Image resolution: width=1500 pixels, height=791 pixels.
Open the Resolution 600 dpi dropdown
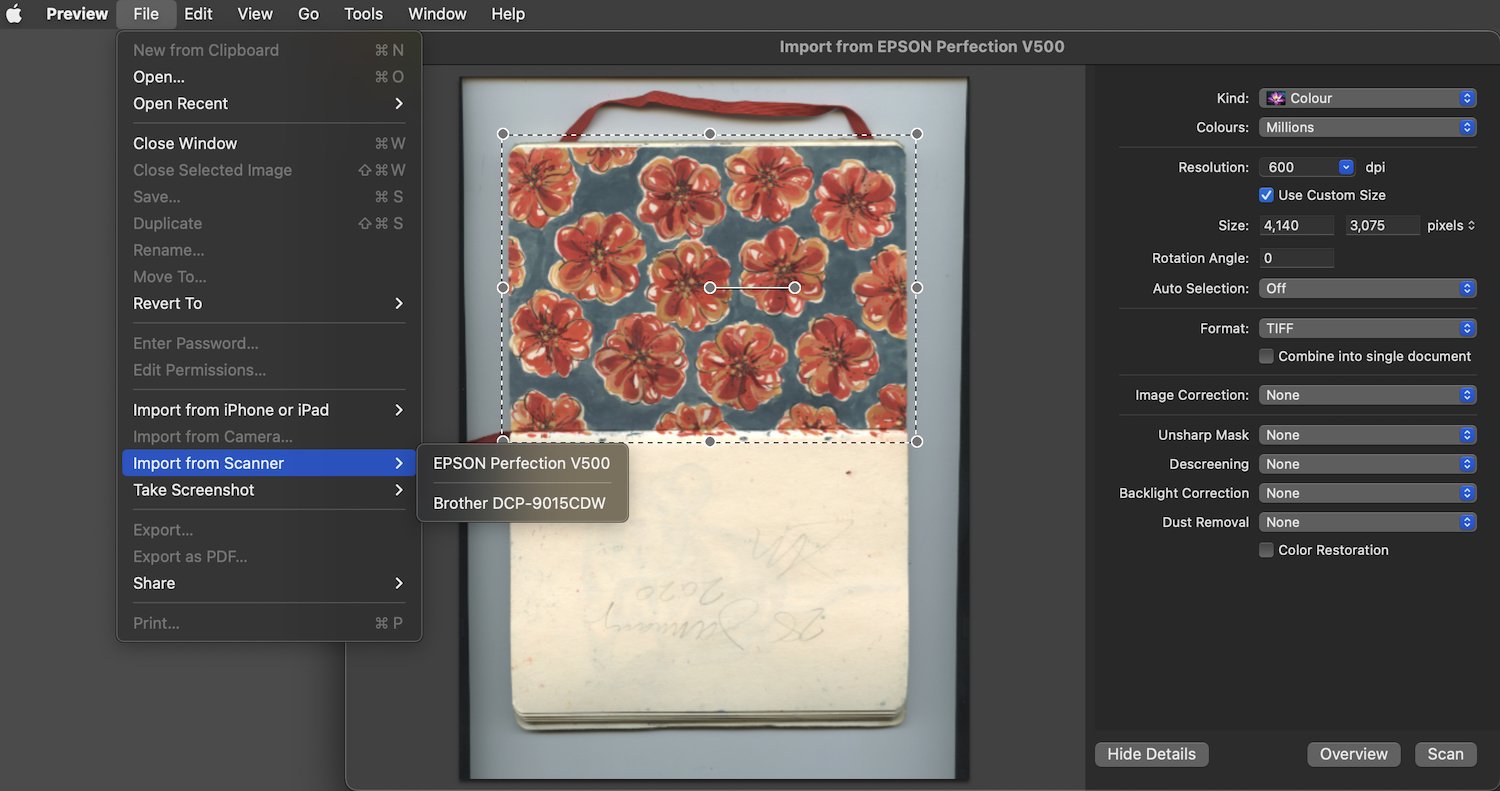coord(1307,167)
